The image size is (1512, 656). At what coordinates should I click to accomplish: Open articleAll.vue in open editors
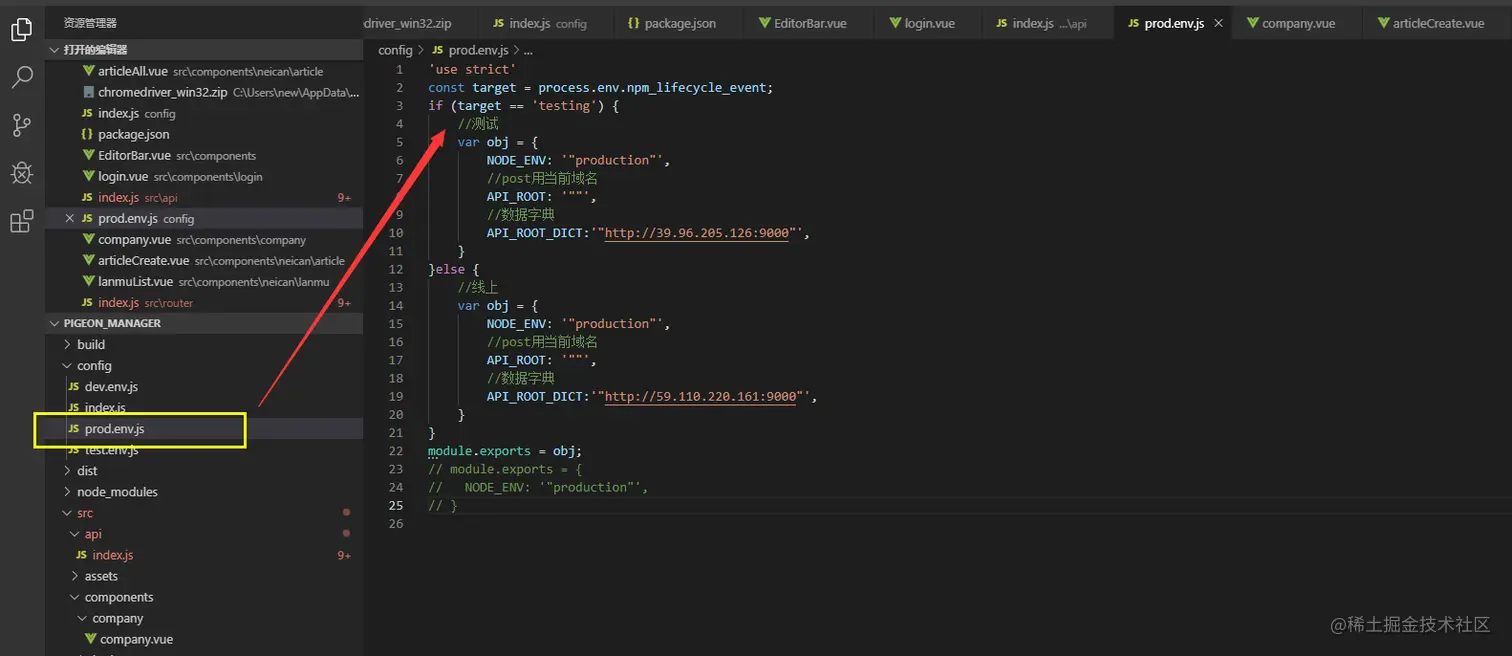204,71
